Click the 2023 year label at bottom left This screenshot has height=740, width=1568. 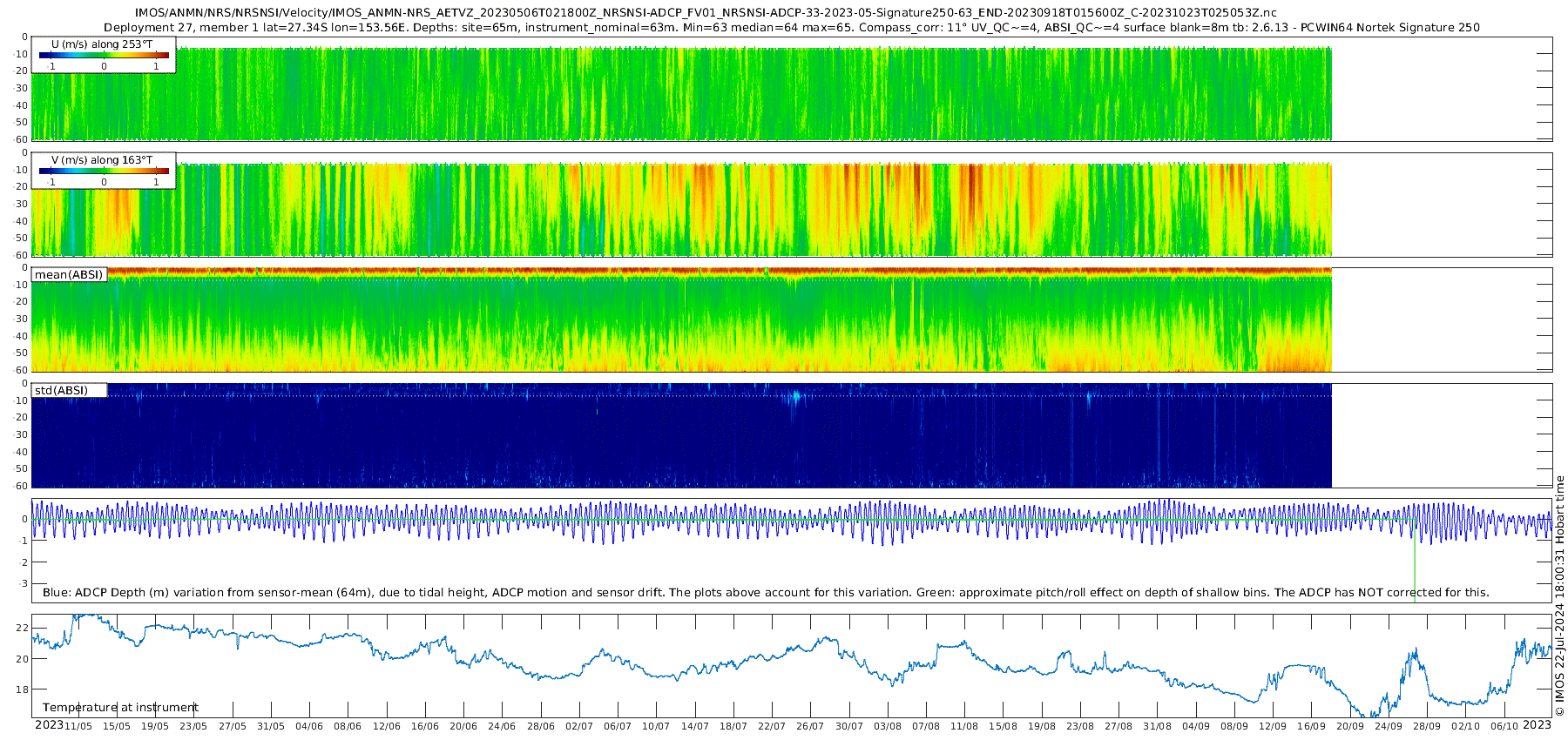coord(49,725)
